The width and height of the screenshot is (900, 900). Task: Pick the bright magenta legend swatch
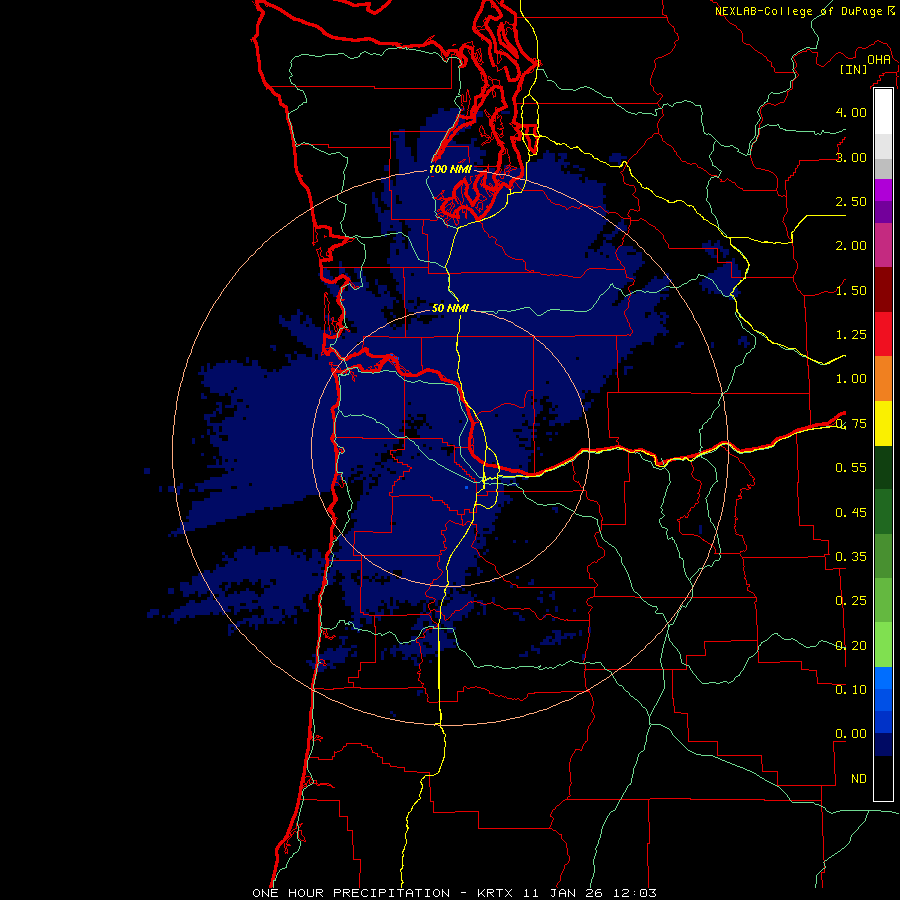coord(883,190)
